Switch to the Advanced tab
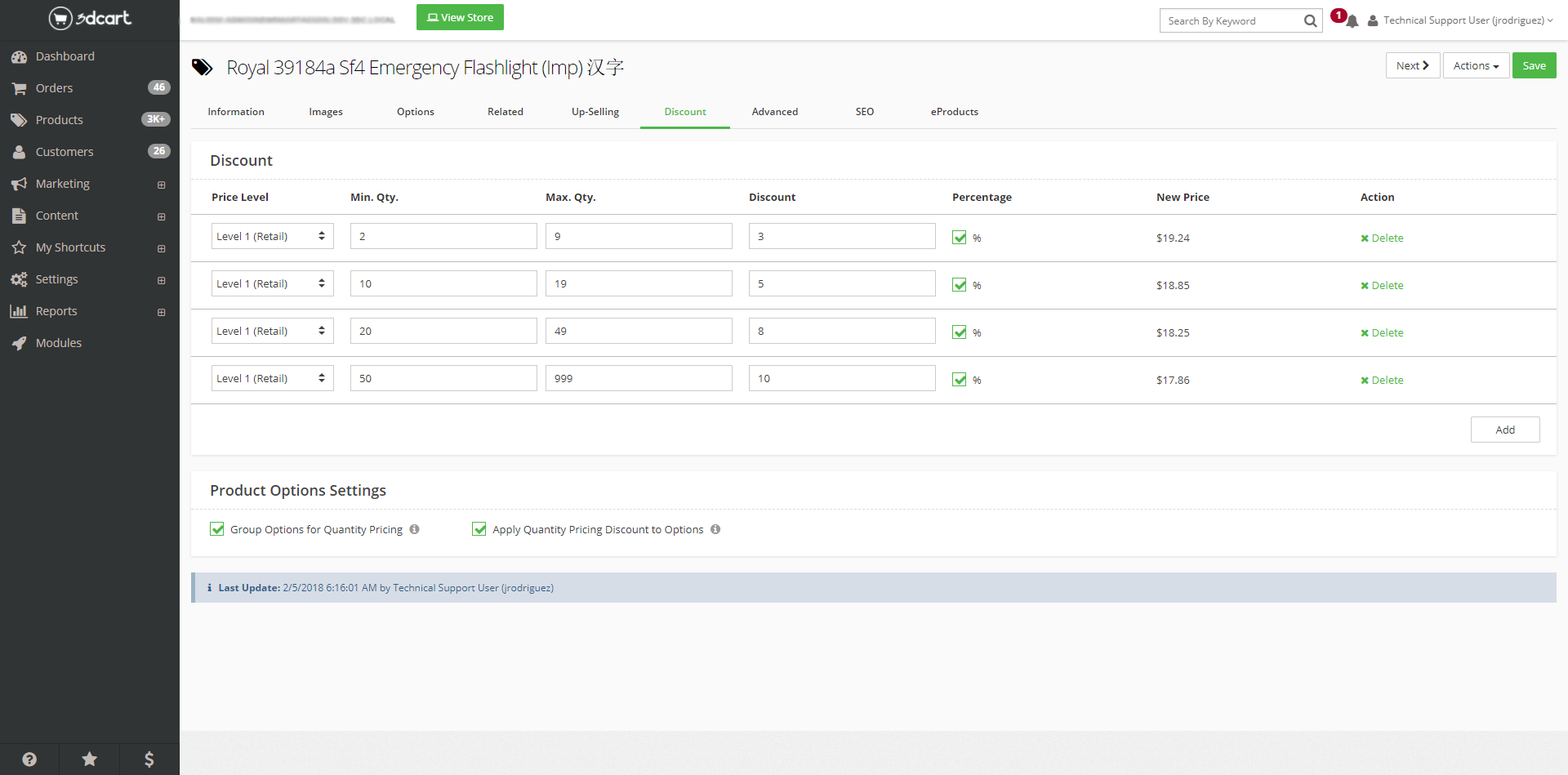 click(774, 112)
